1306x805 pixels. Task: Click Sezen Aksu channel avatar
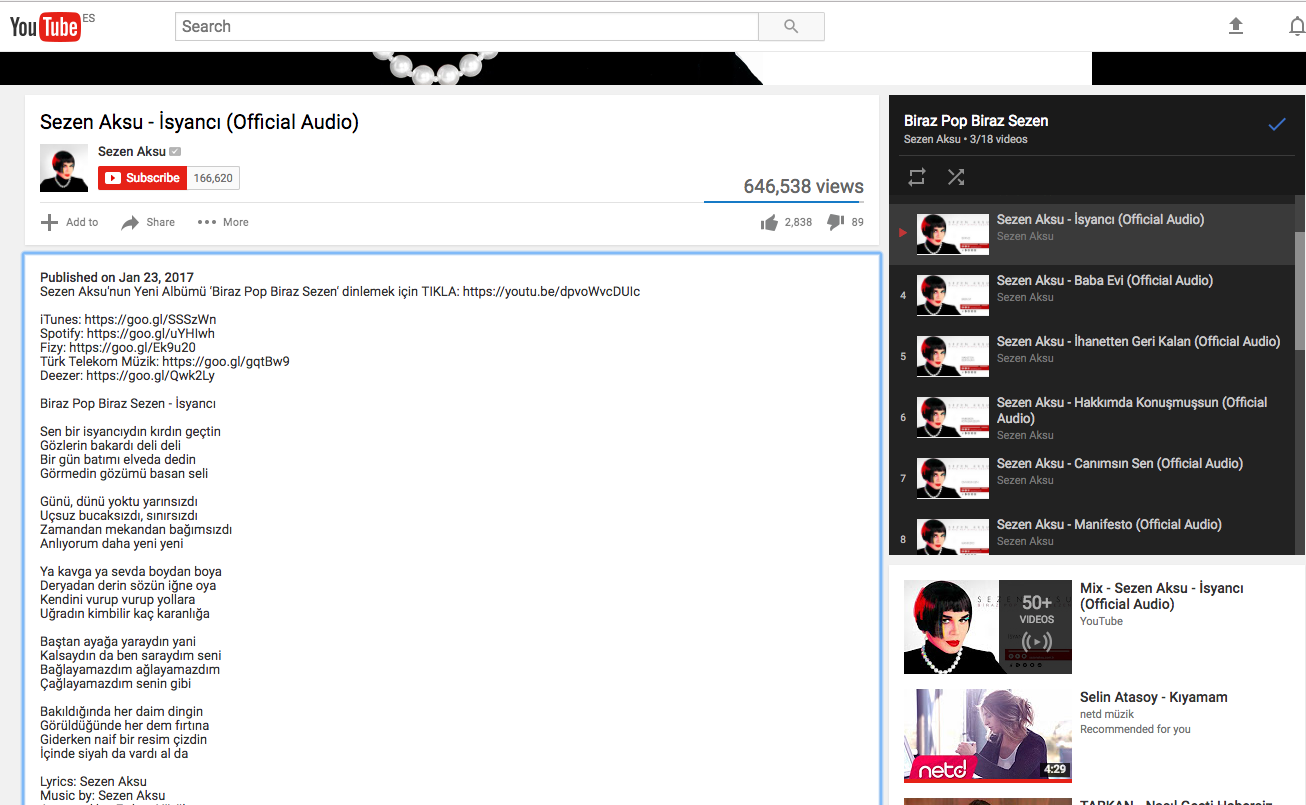(x=64, y=168)
